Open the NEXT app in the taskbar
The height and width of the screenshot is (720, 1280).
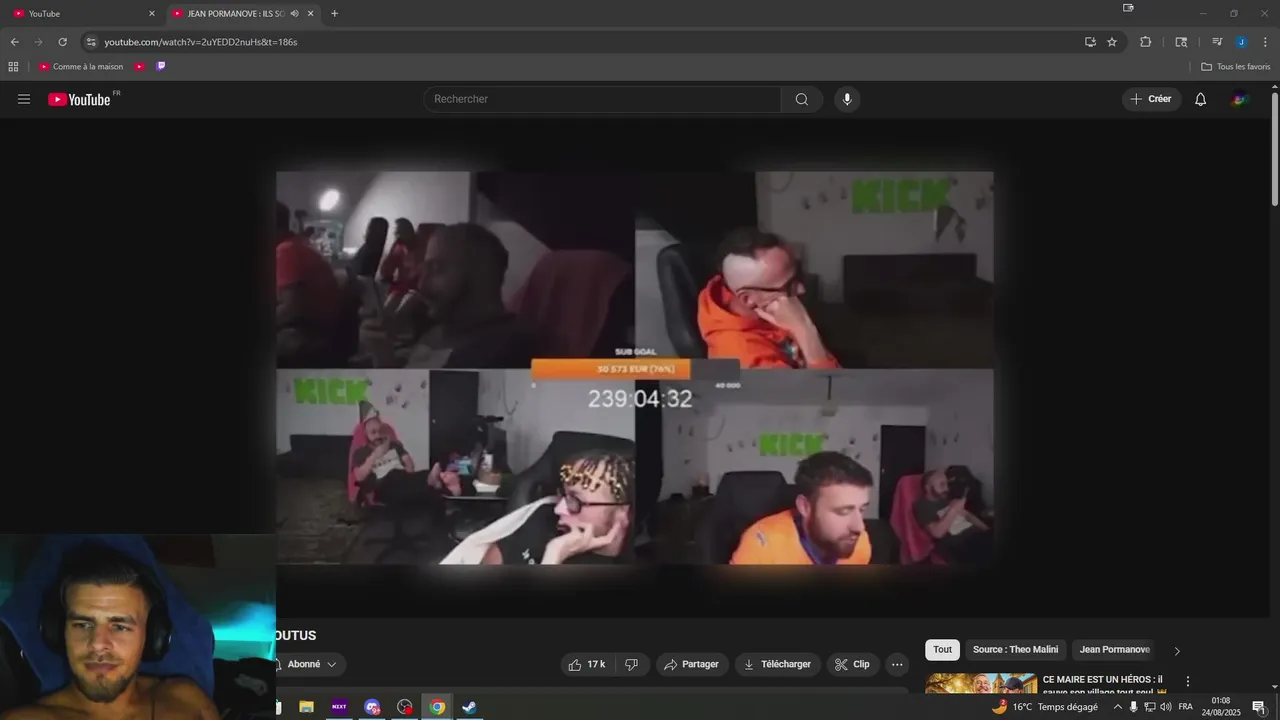tap(339, 707)
